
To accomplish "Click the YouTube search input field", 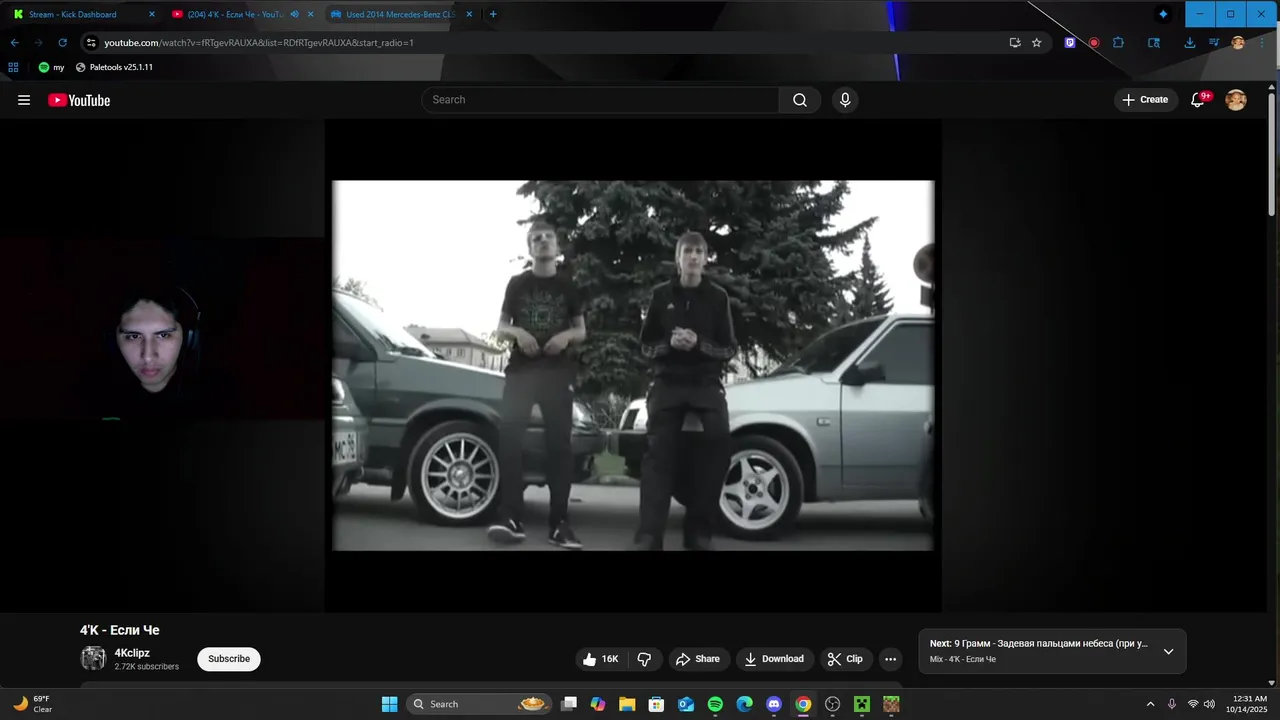I will pyautogui.click(x=600, y=100).
